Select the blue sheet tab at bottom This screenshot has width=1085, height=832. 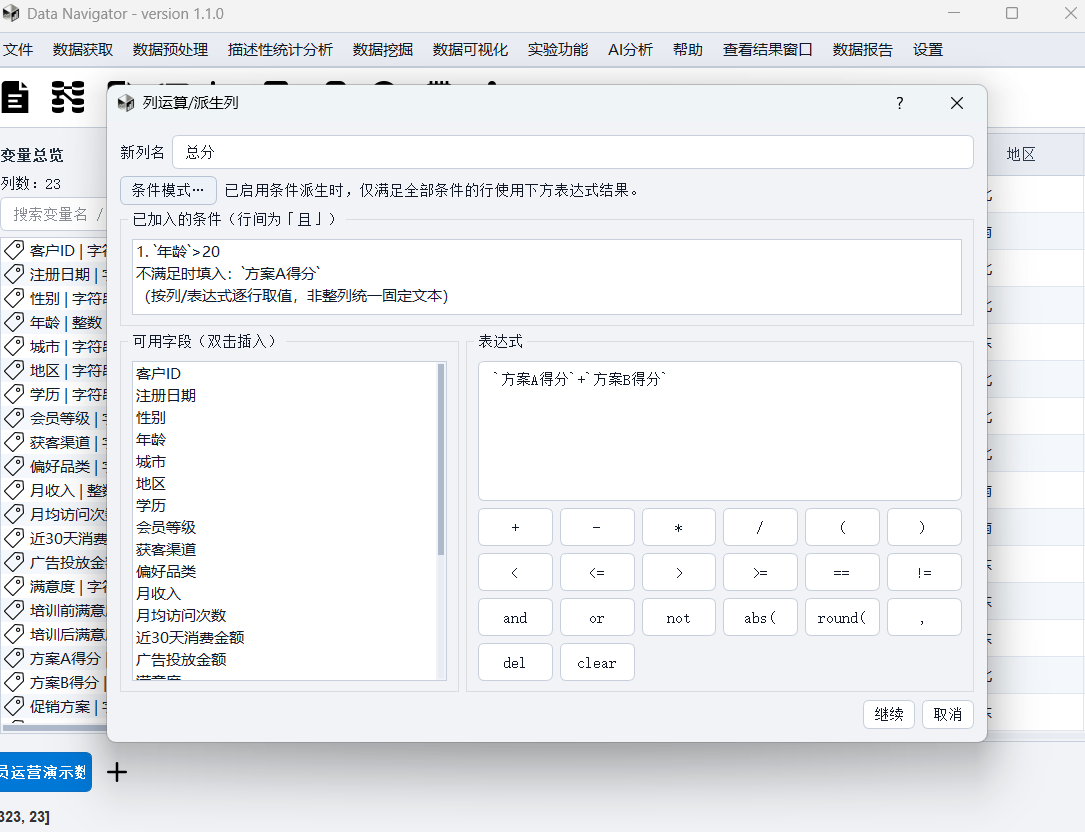(x=46, y=772)
